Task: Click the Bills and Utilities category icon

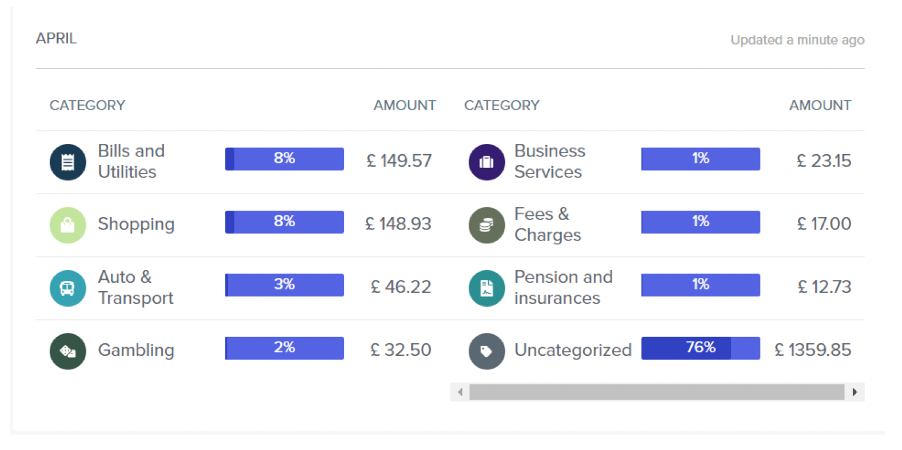Action: coord(68,161)
